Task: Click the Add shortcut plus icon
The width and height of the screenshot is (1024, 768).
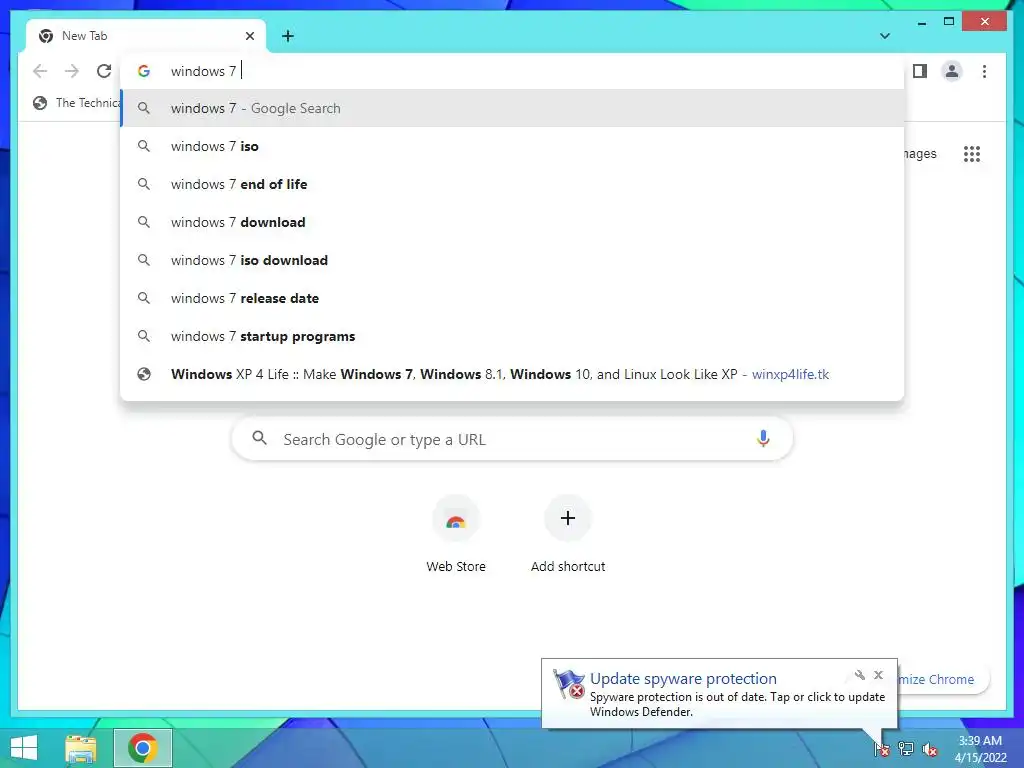Action: tap(568, 518)
